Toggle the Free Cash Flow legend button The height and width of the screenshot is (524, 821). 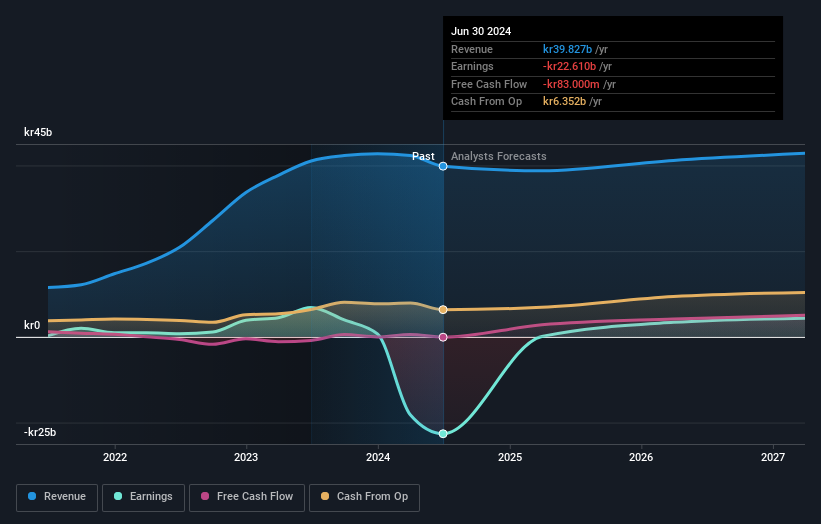click(247, 497)
